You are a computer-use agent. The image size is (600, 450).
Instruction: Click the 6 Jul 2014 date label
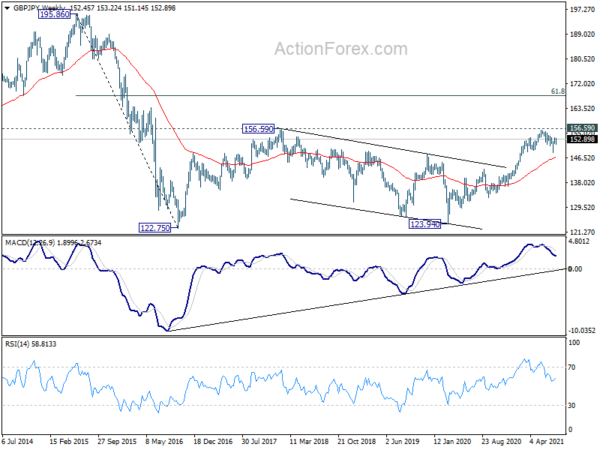pyautogui.click(x=17, y=442)
